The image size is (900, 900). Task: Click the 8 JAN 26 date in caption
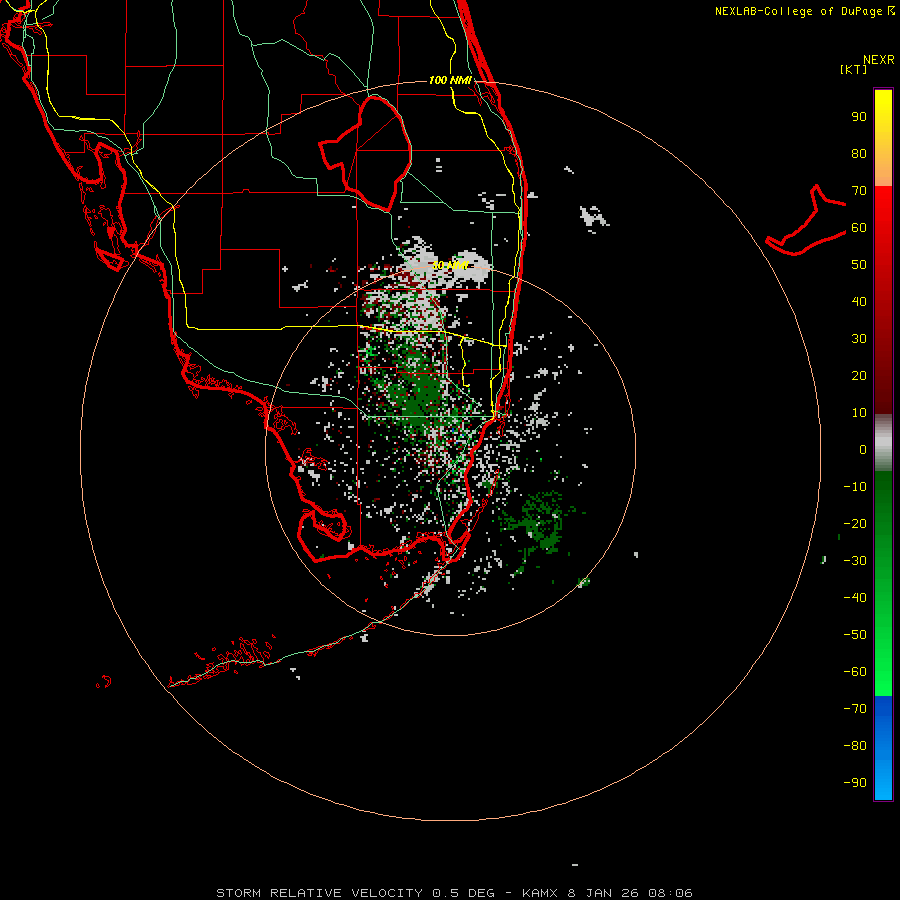[x=602, y=893]
